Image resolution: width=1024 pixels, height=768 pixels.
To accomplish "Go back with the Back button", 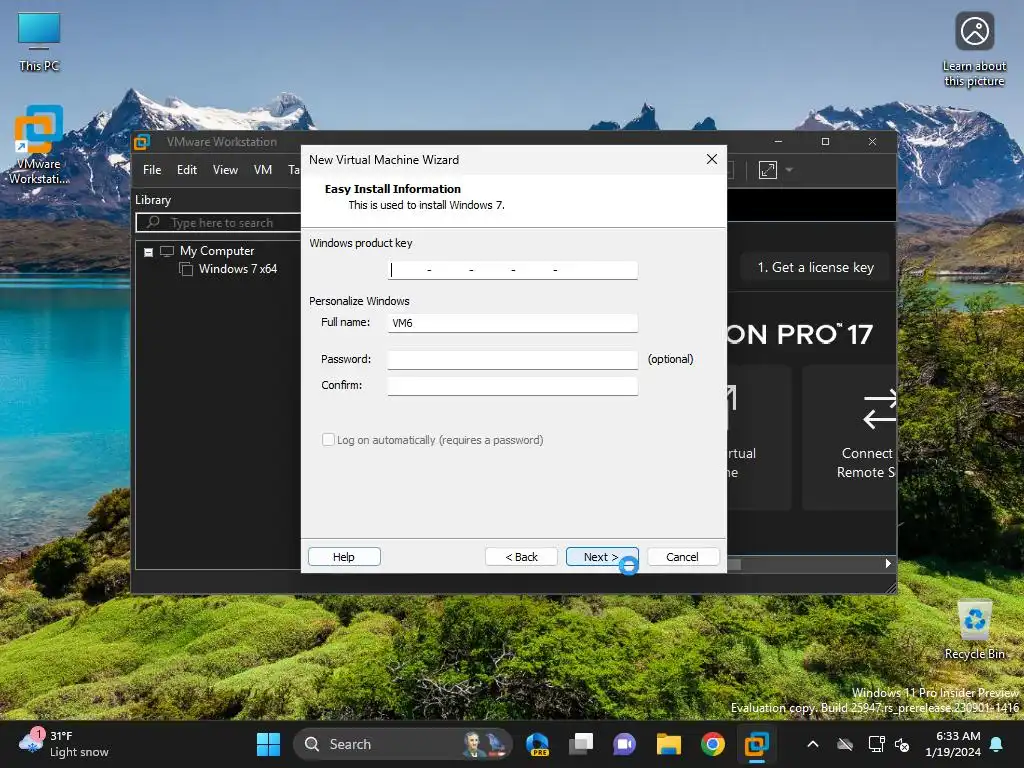I will point(521,556).
